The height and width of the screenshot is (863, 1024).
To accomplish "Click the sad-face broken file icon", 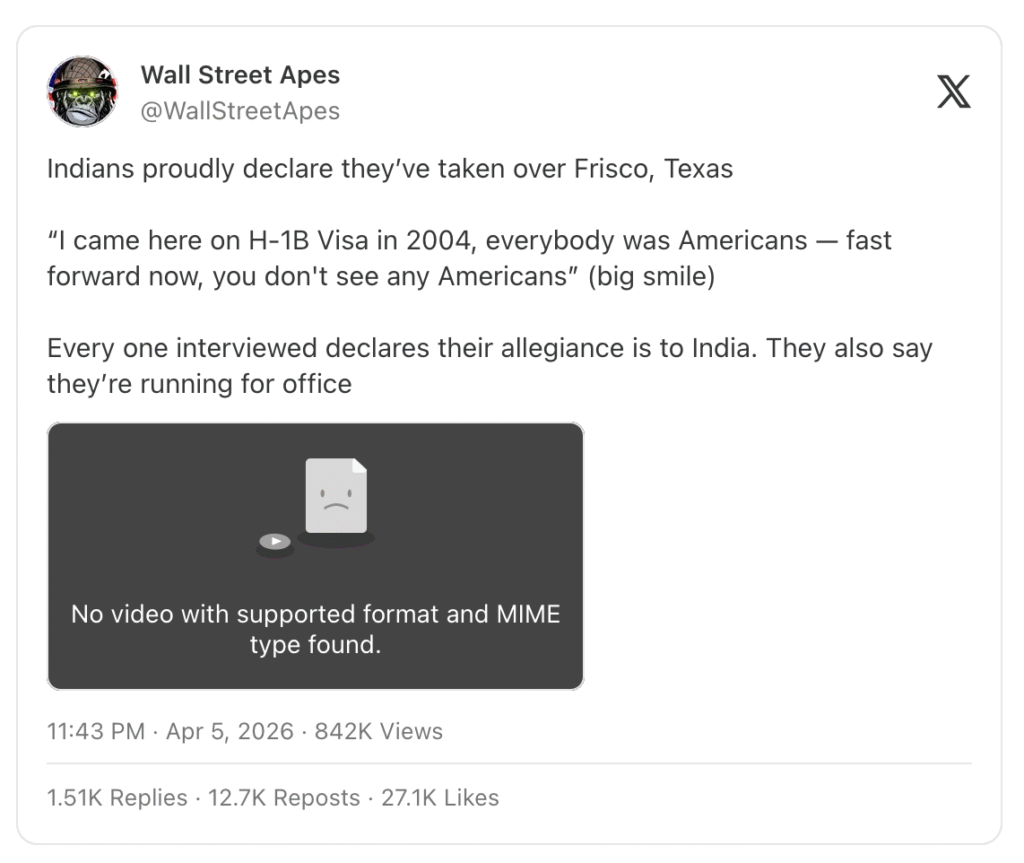I will (x=336, y=496).
